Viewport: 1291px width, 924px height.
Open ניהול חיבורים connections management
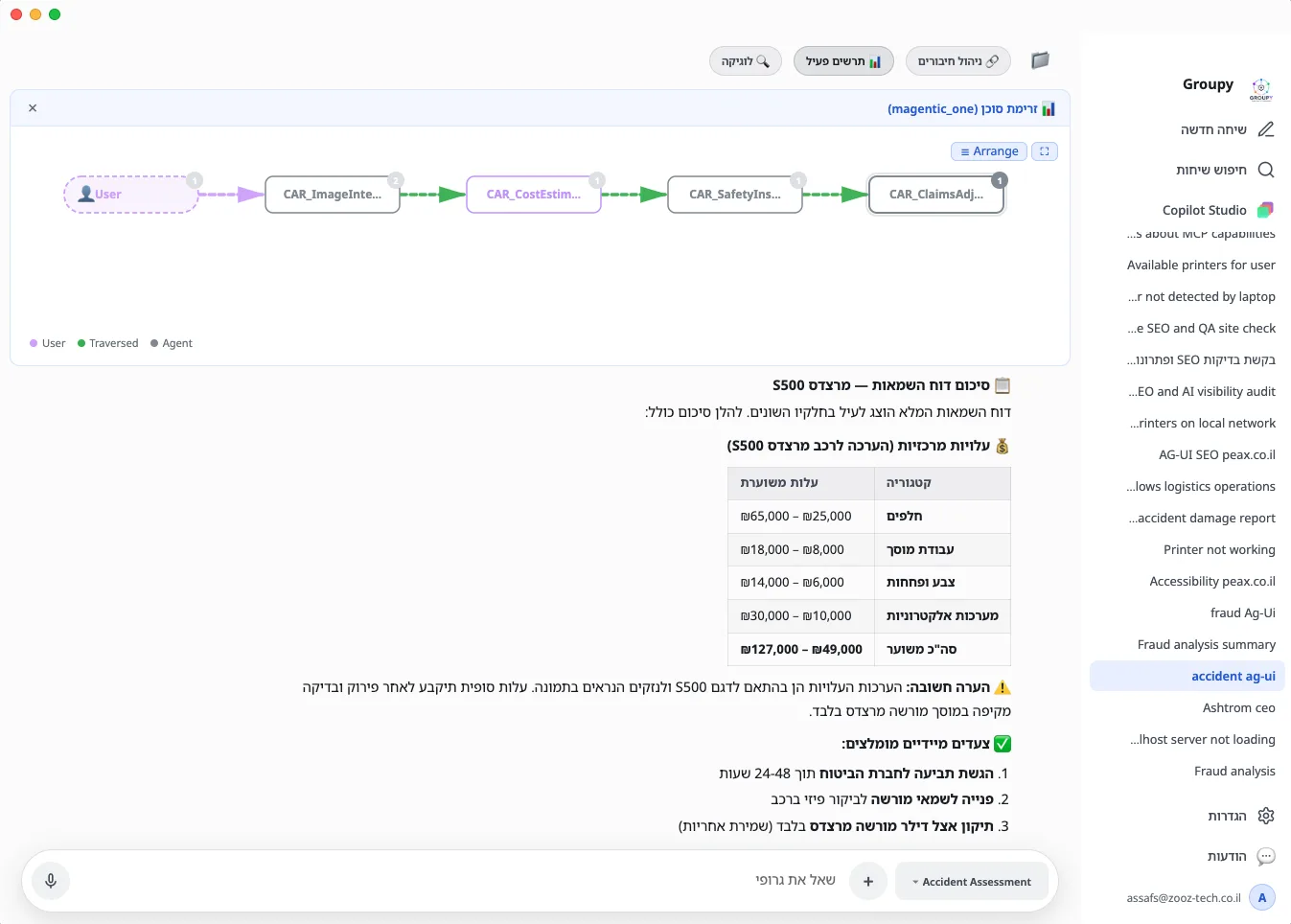coord(958,61)
